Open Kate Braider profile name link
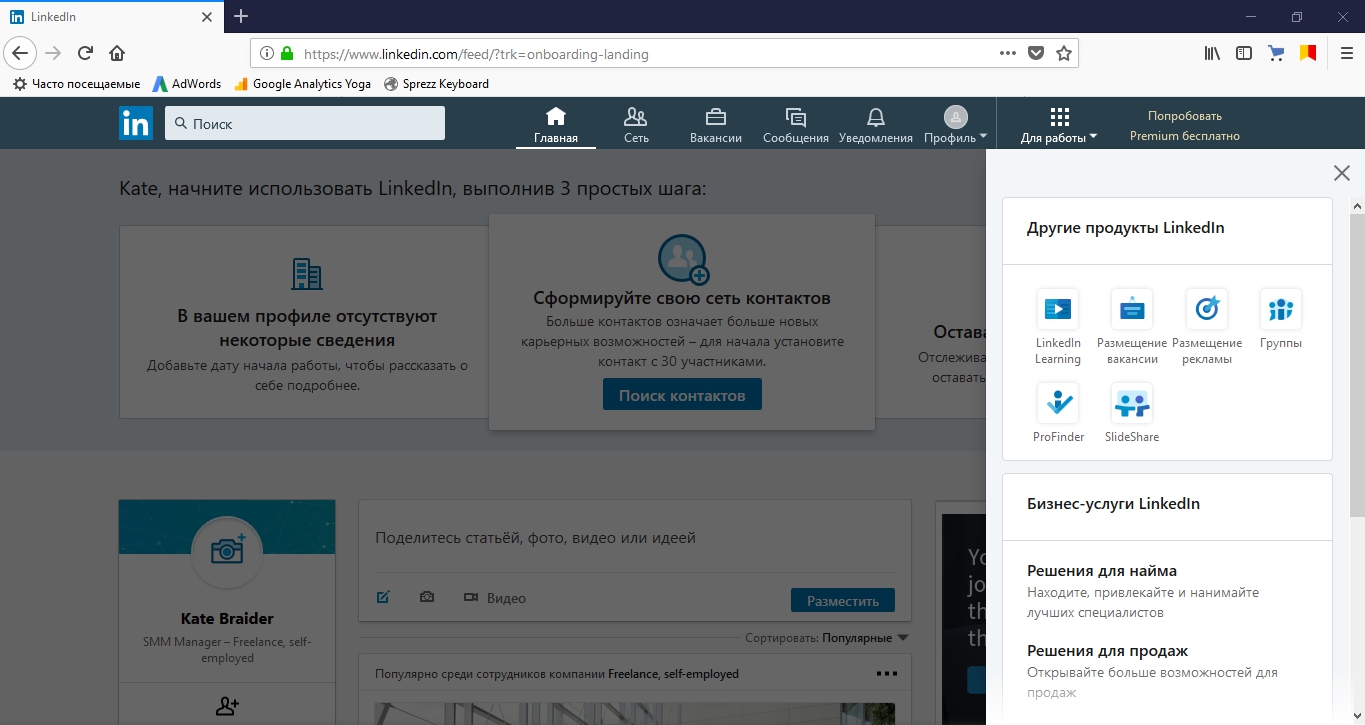Viewport: 1365px width, 725px height. (x=227, y=619)
